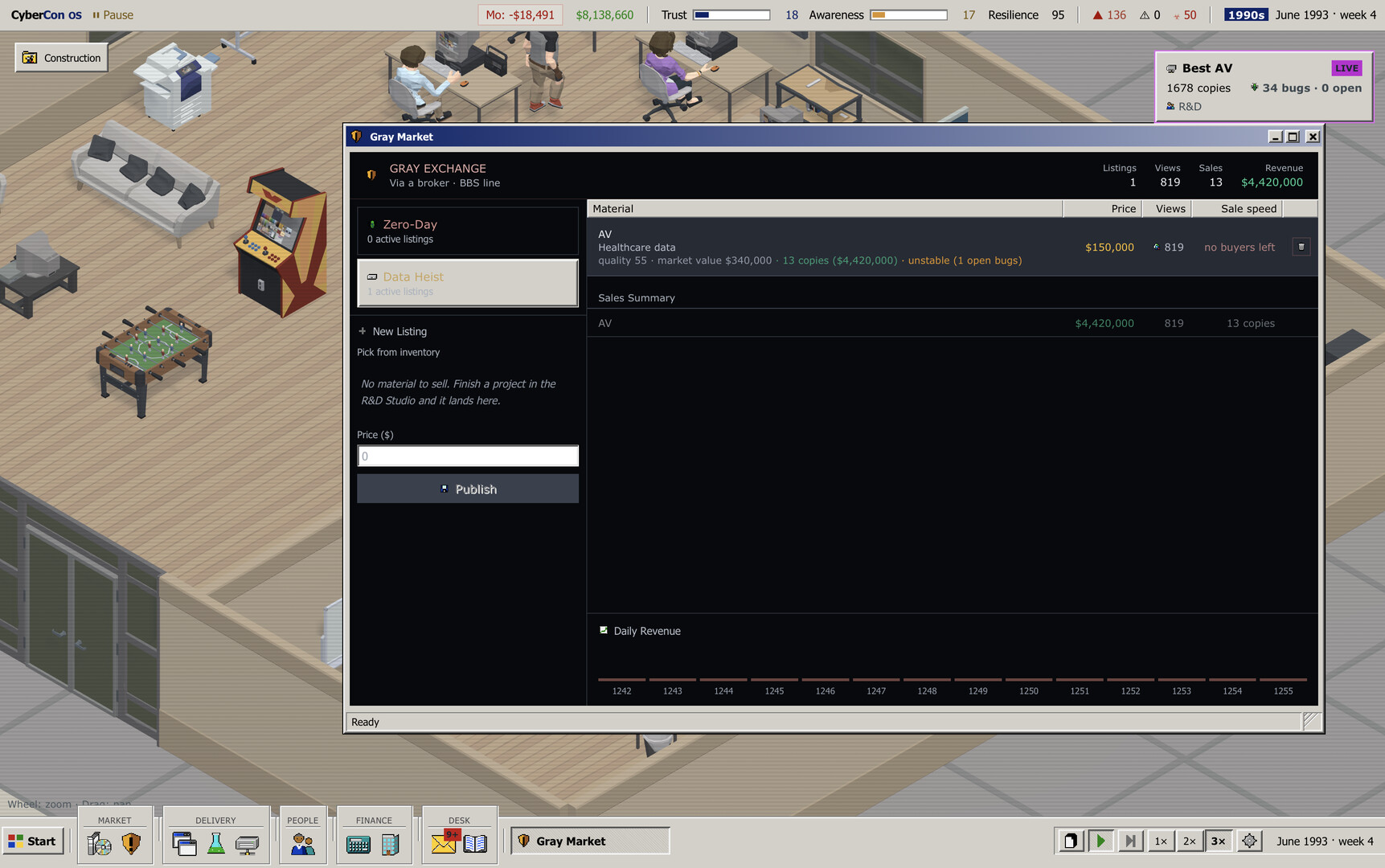The image size is (1385, 868).
Task: Click the 1990s era badge
Action: 1246,14
